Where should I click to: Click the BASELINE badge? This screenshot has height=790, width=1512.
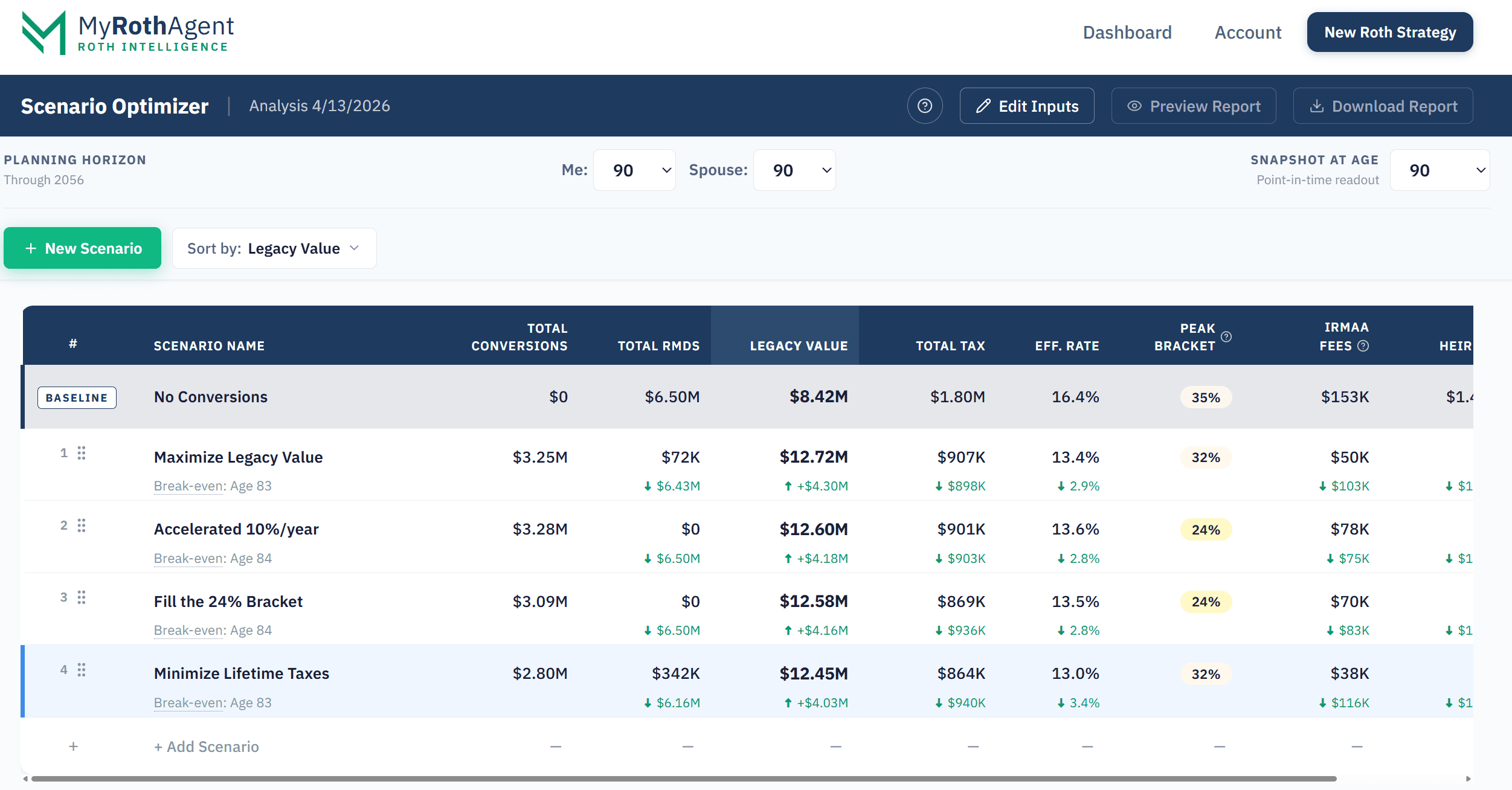(x=77, y=397)
